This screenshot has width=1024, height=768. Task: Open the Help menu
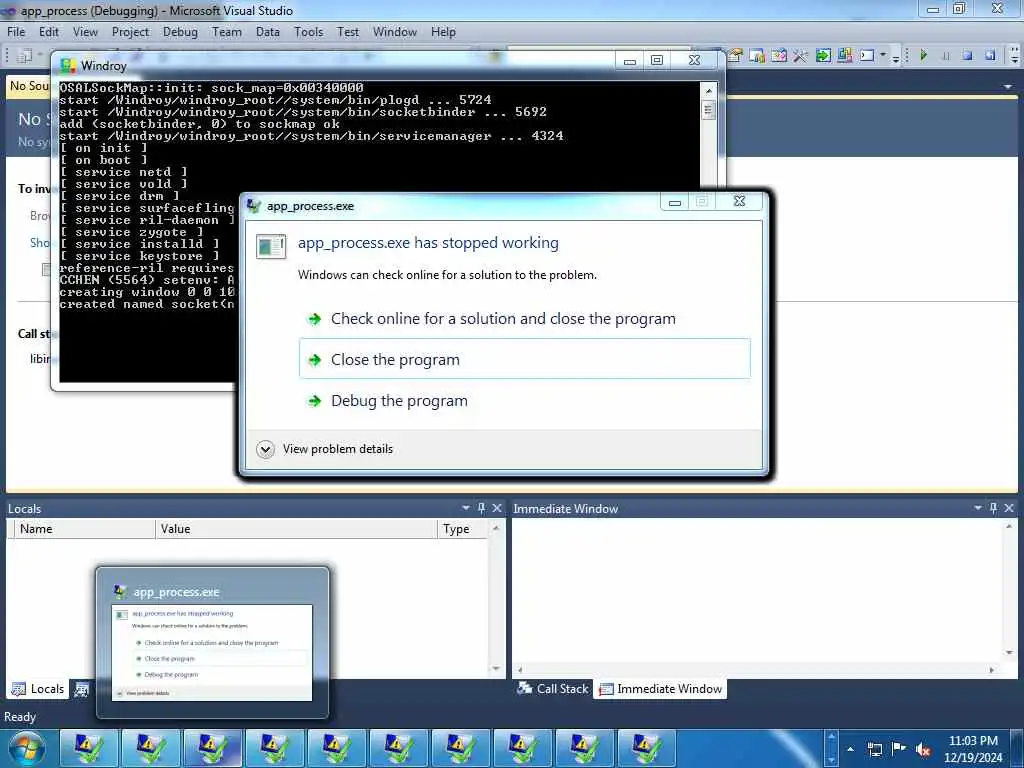click(x=443, y=32)
